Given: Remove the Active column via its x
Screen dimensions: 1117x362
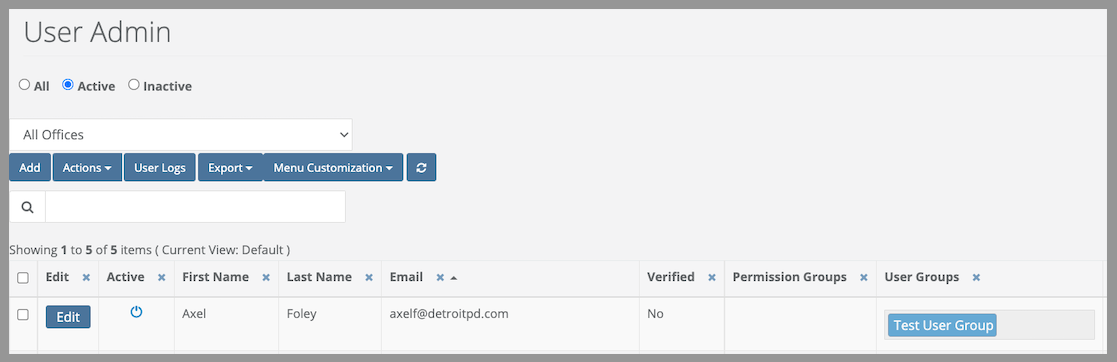Looking at the screenshot, I should coord(161,277).
